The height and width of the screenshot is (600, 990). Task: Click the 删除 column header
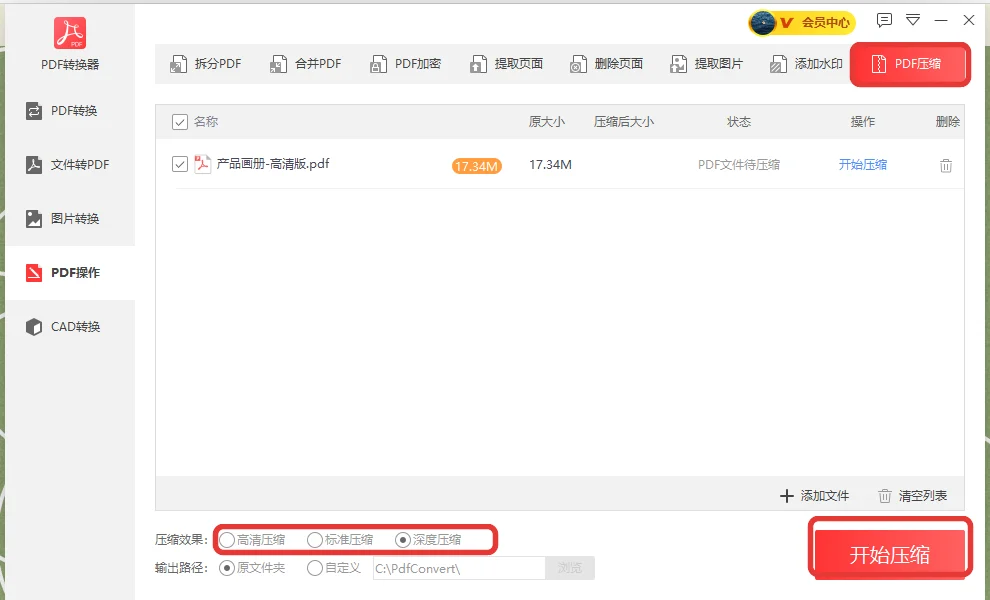point(948,122)
